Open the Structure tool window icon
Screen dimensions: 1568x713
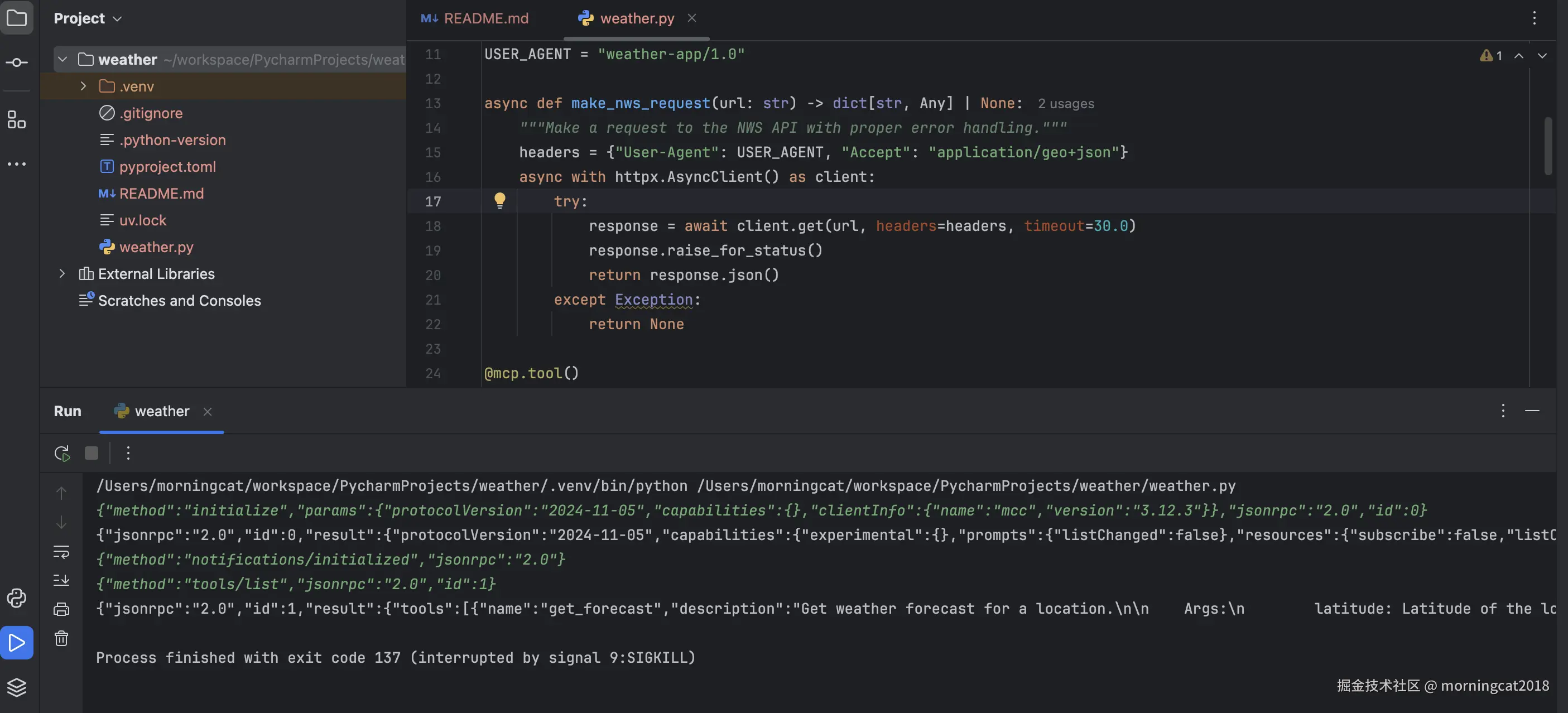click(x=16, y=119)
